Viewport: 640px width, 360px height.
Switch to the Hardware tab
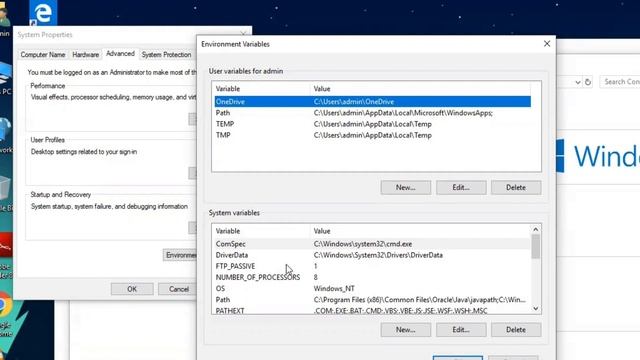[x=85, y=55]
